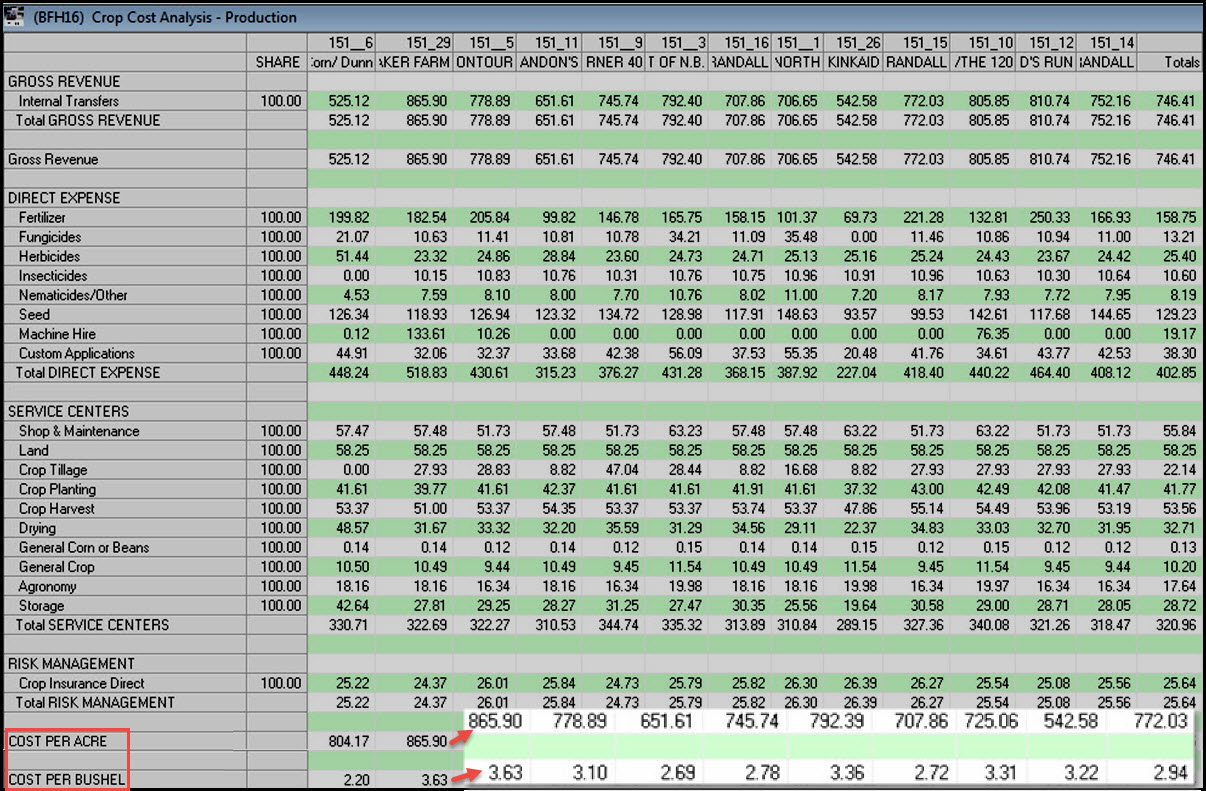Select the Internal Transfers row label
This screenshot has height=791, width=1206.
point(68,101)
